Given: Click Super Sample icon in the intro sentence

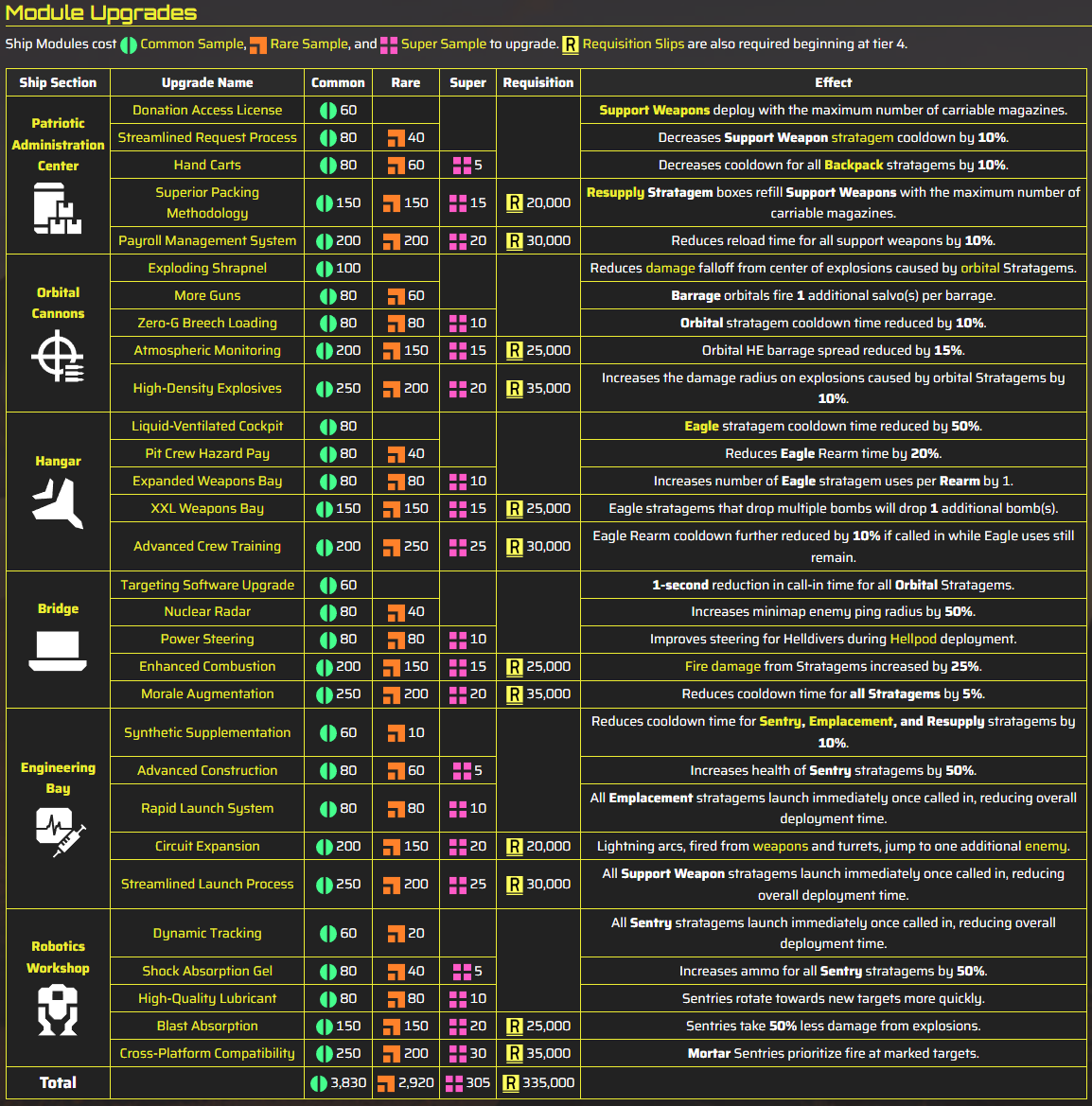Looking at the screenshot, I should coord(389,45).
